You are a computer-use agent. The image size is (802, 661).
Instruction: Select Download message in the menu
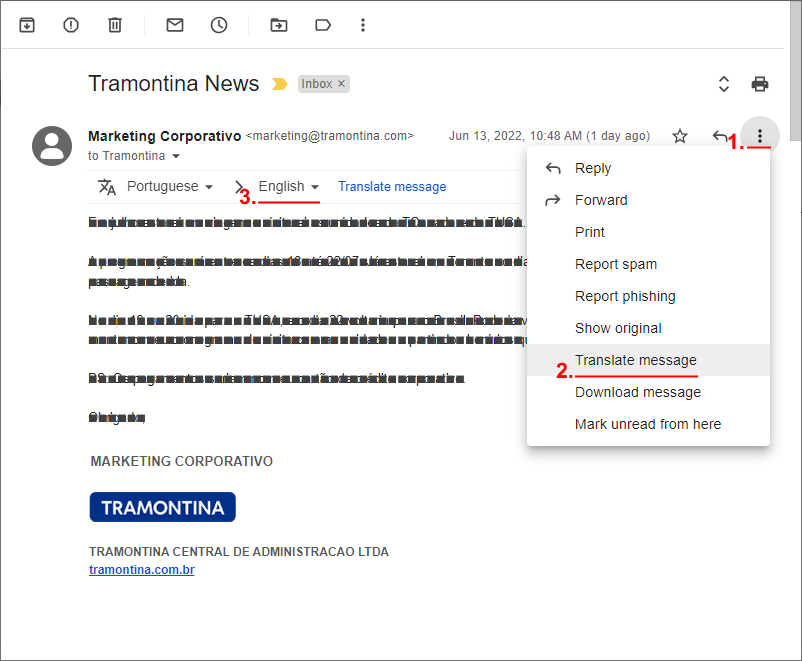pyautogui.click(x=648, y=392)
